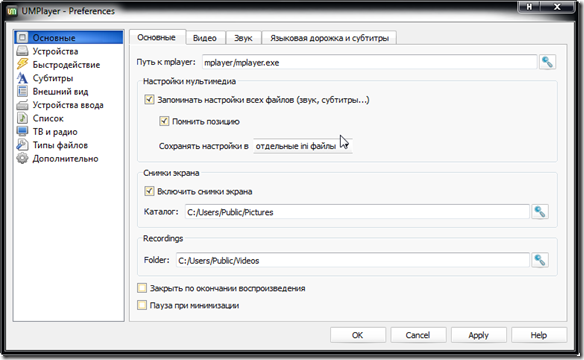The height and width of the screenshot is (360, 584).
Task: Browse for mplayer path with magnifier icon
Action: tap(547, 62)
